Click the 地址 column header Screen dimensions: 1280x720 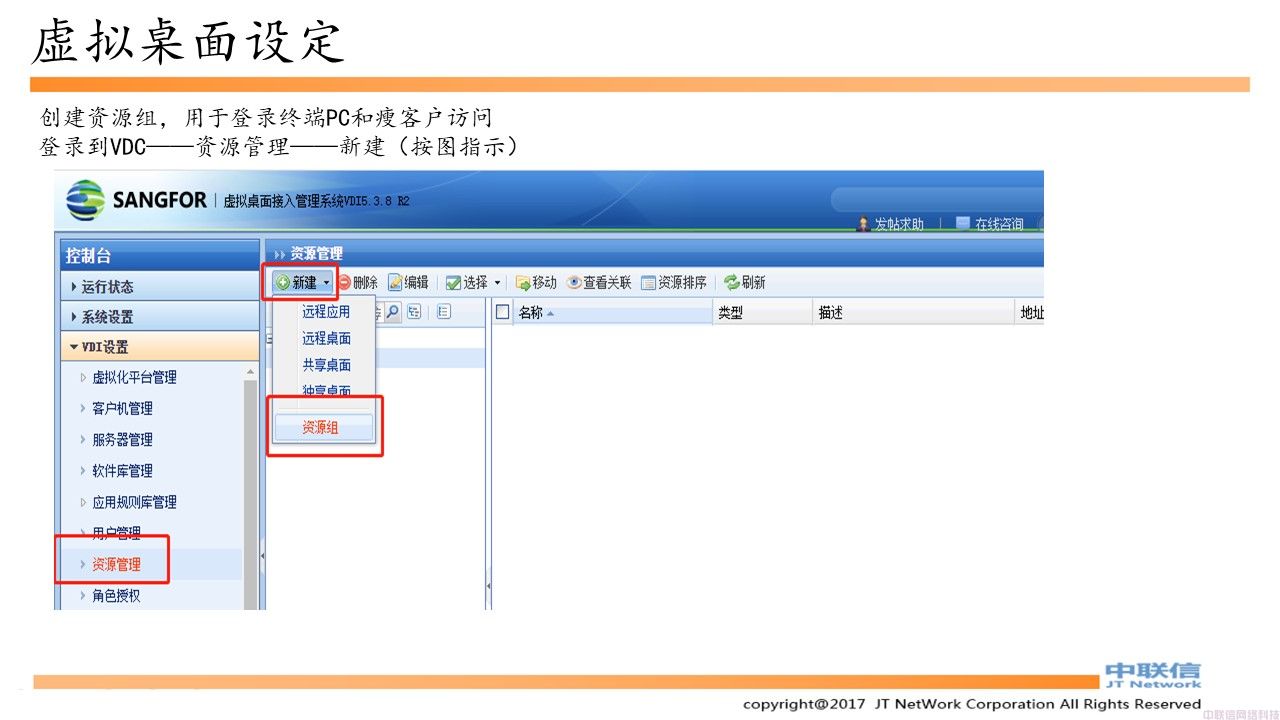(x=1030, y=313)
